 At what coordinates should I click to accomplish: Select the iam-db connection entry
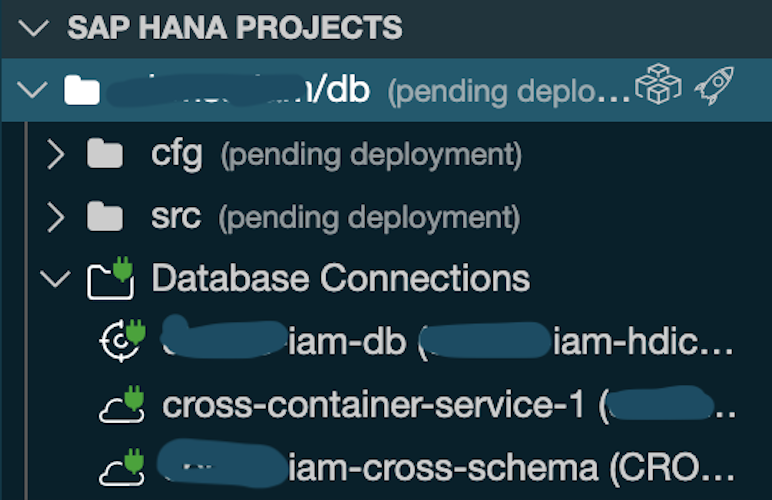[447, 340]
